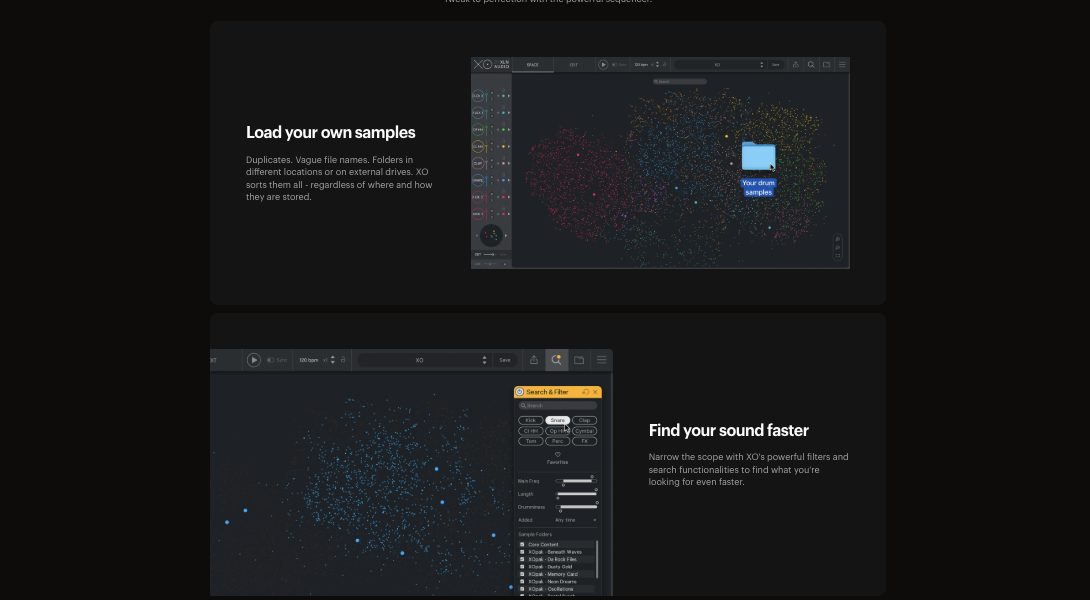This screenshot has width=1090, height=600.
Task: Uncheck XOpak - Memory Card folder
Action: pyautogui.click(x=522, y=574)
